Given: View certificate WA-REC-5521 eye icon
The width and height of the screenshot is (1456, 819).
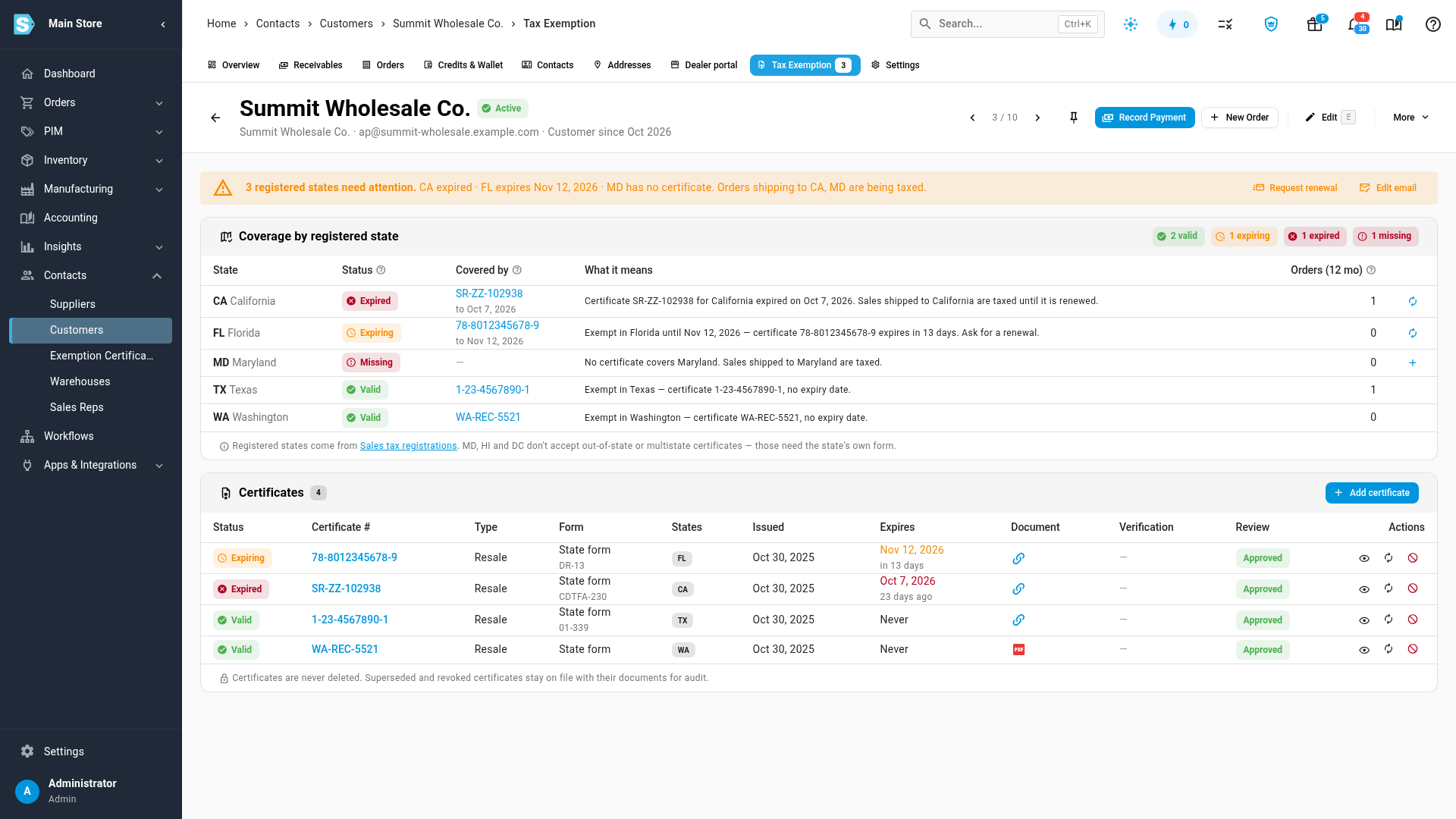Looking at the screenshot, I should click(1364, 651).
